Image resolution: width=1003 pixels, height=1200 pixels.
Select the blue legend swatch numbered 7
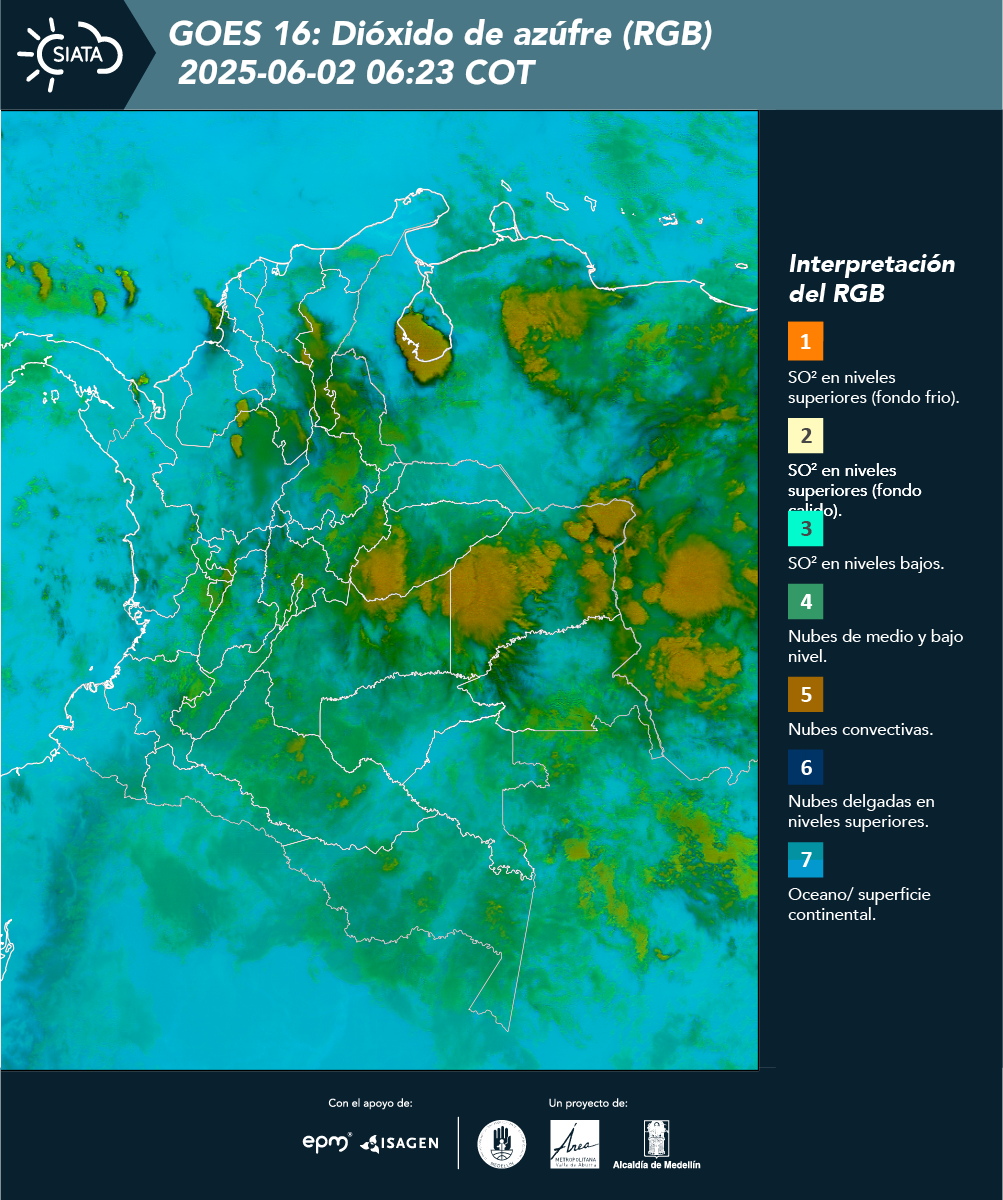coord(805,860)
